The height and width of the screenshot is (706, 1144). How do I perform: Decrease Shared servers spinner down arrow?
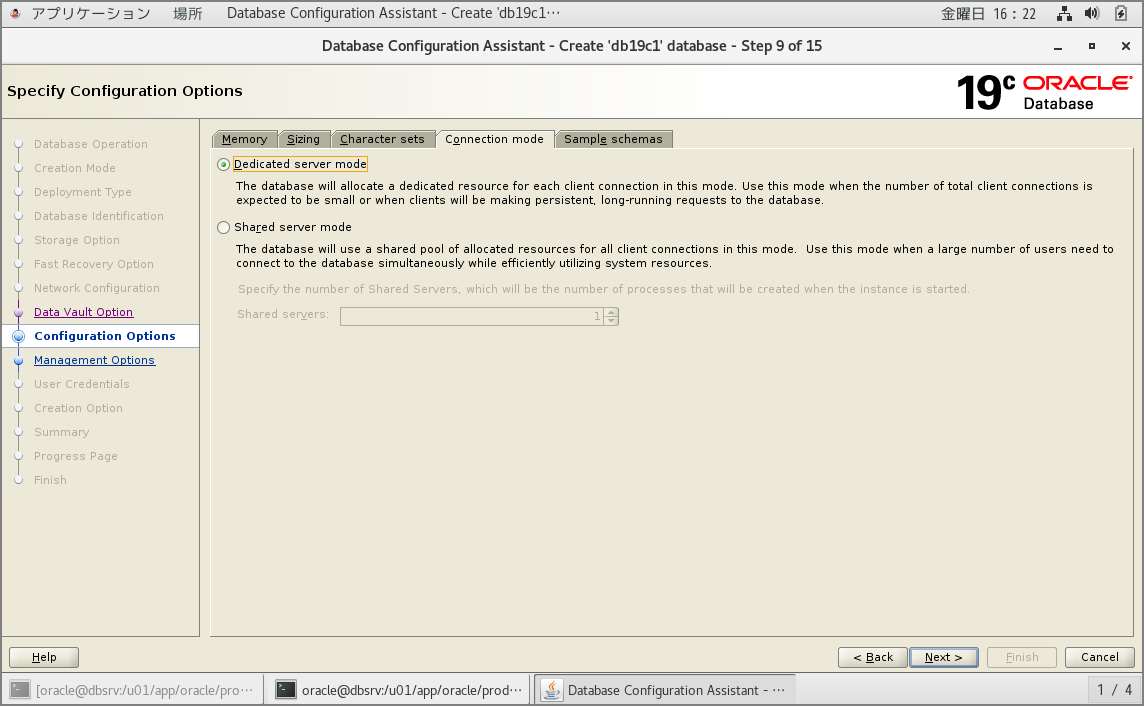pos(611,320)
